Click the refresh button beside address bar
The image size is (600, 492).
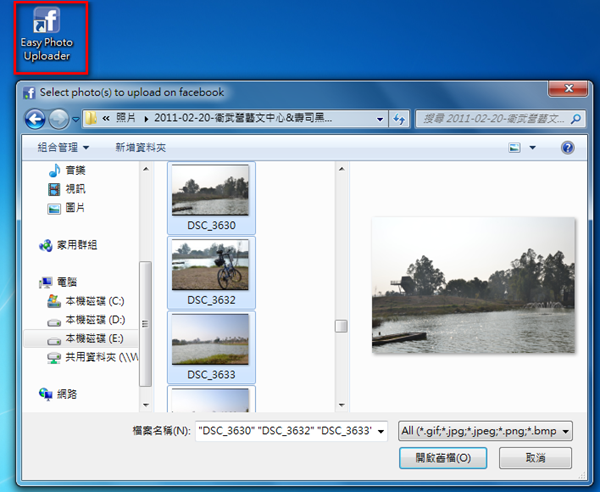point(399,119)
